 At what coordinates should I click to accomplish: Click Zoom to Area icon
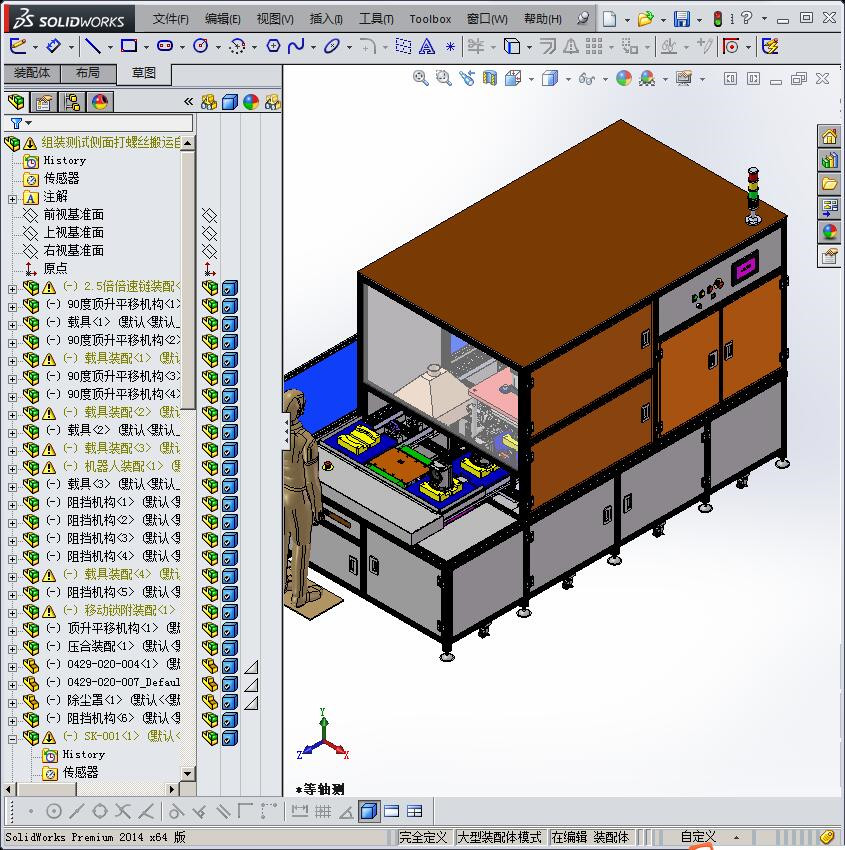click(444, 79)
